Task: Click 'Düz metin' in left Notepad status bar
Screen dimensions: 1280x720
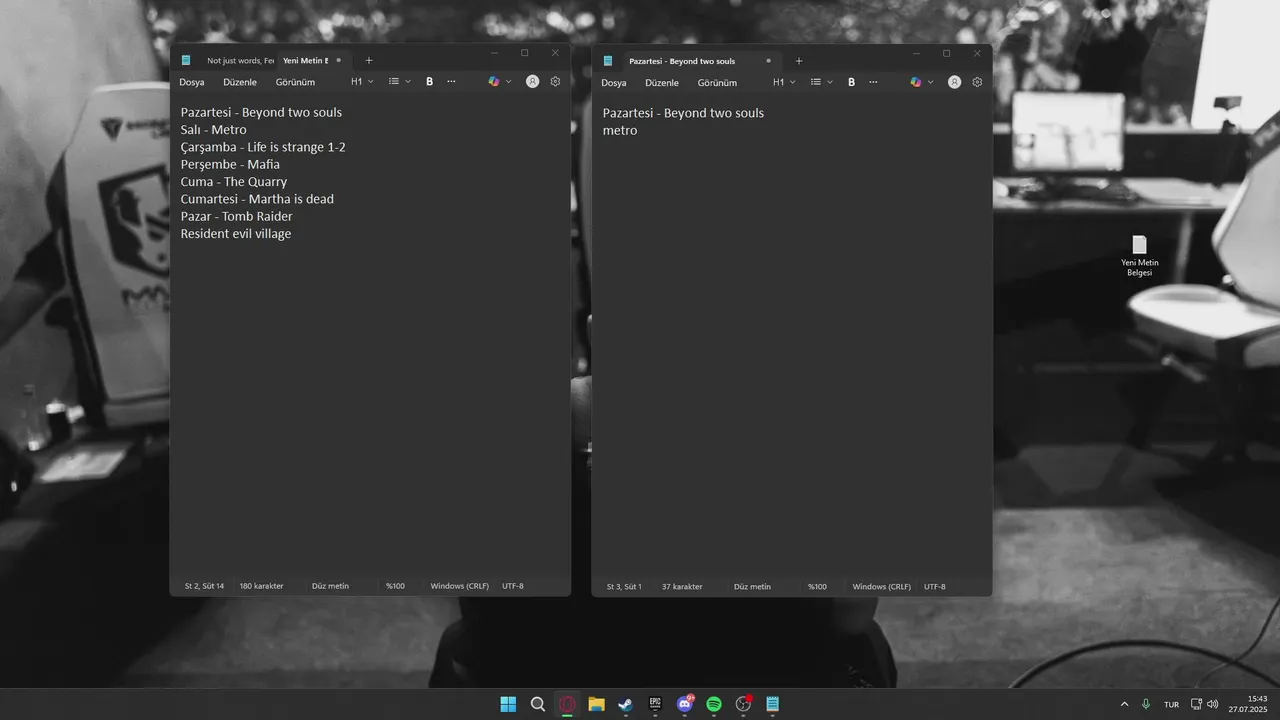Action: pos(330,586)
